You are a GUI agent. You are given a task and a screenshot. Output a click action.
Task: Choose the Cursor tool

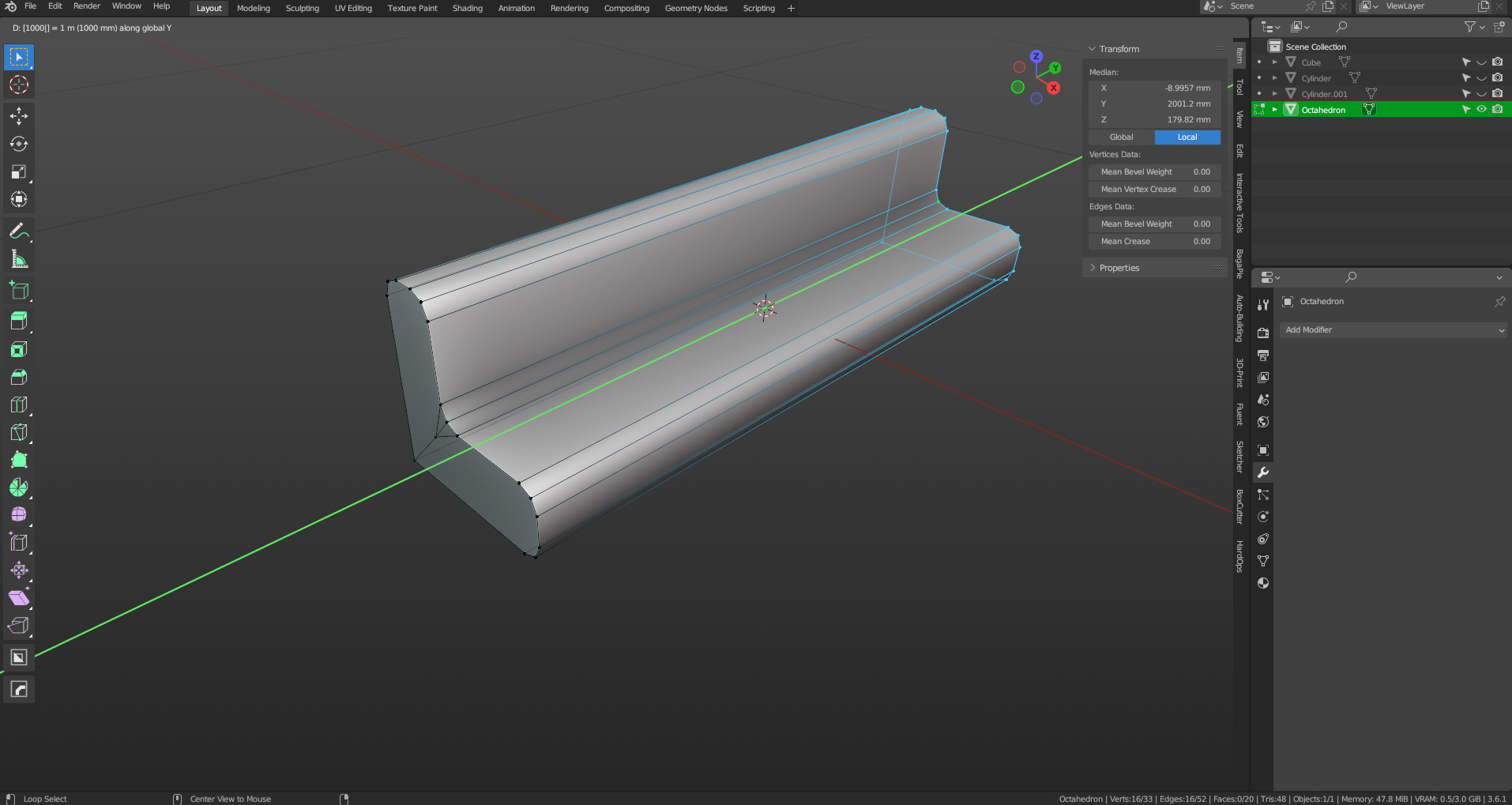pos(19,85)
